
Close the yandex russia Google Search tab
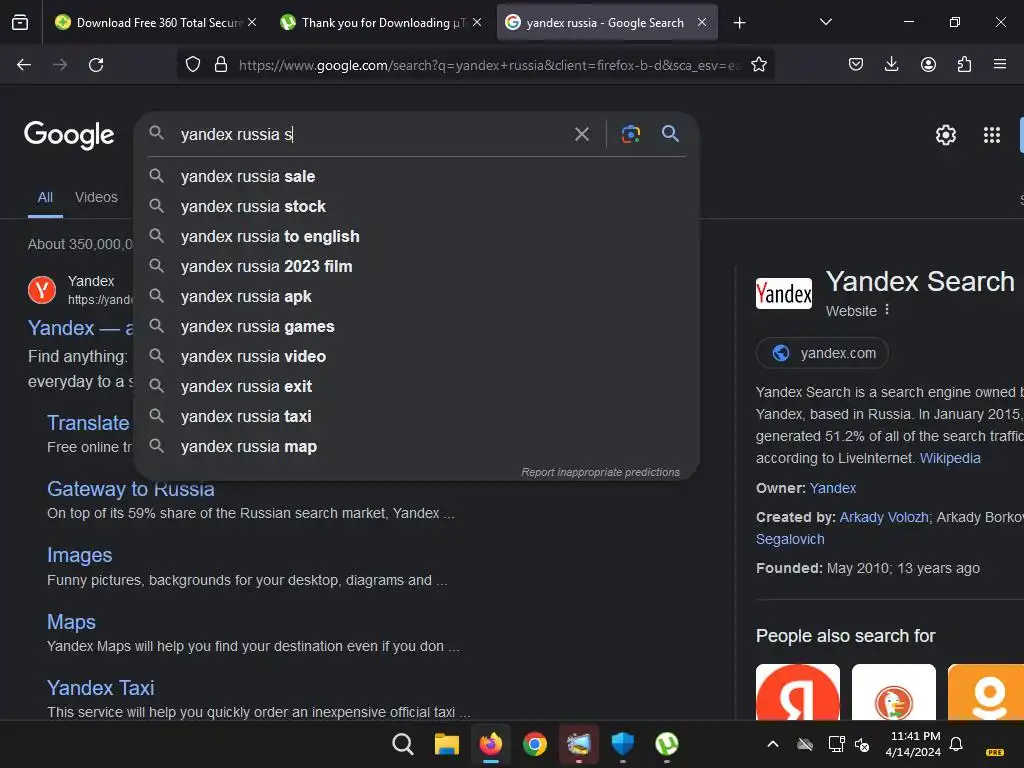click(x=702, y=22)
